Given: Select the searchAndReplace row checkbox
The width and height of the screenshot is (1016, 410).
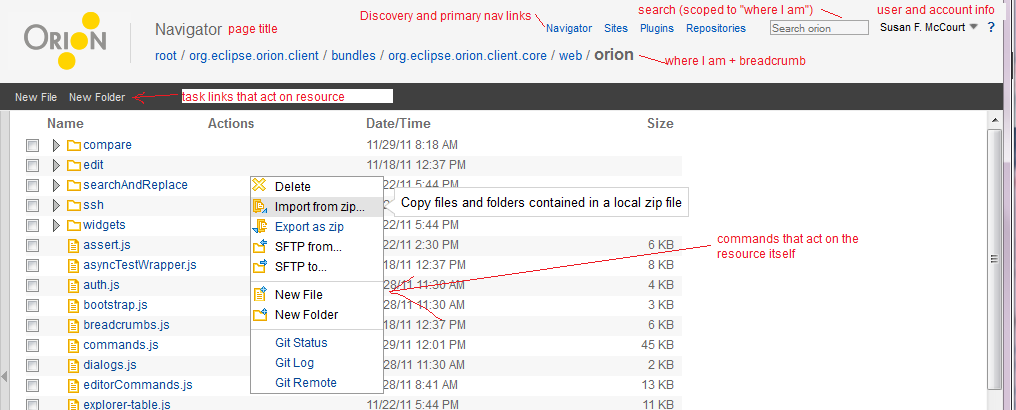Looking at the screenshot, I should 32,186.
